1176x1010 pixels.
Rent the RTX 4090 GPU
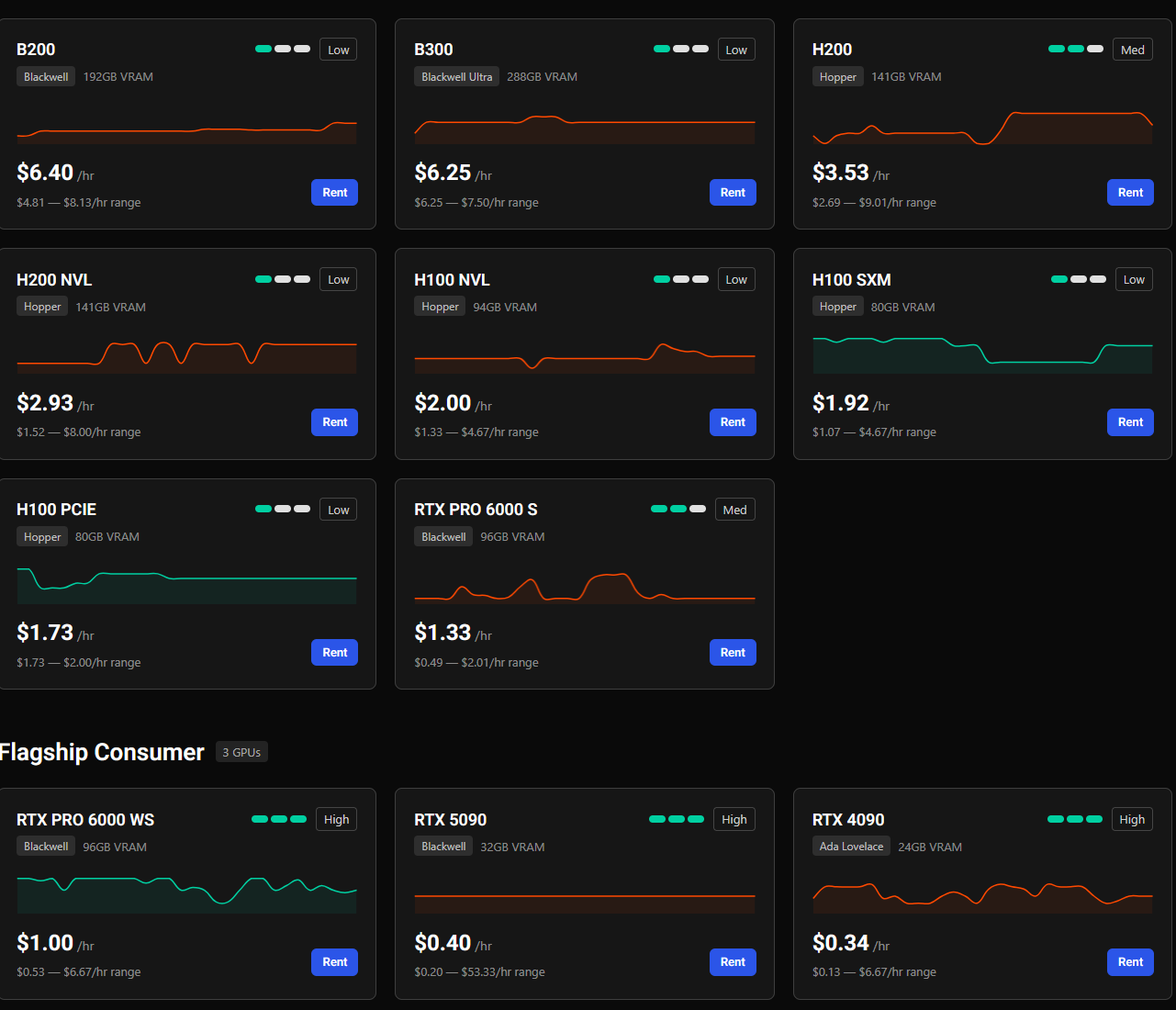tap(1130, 962)
